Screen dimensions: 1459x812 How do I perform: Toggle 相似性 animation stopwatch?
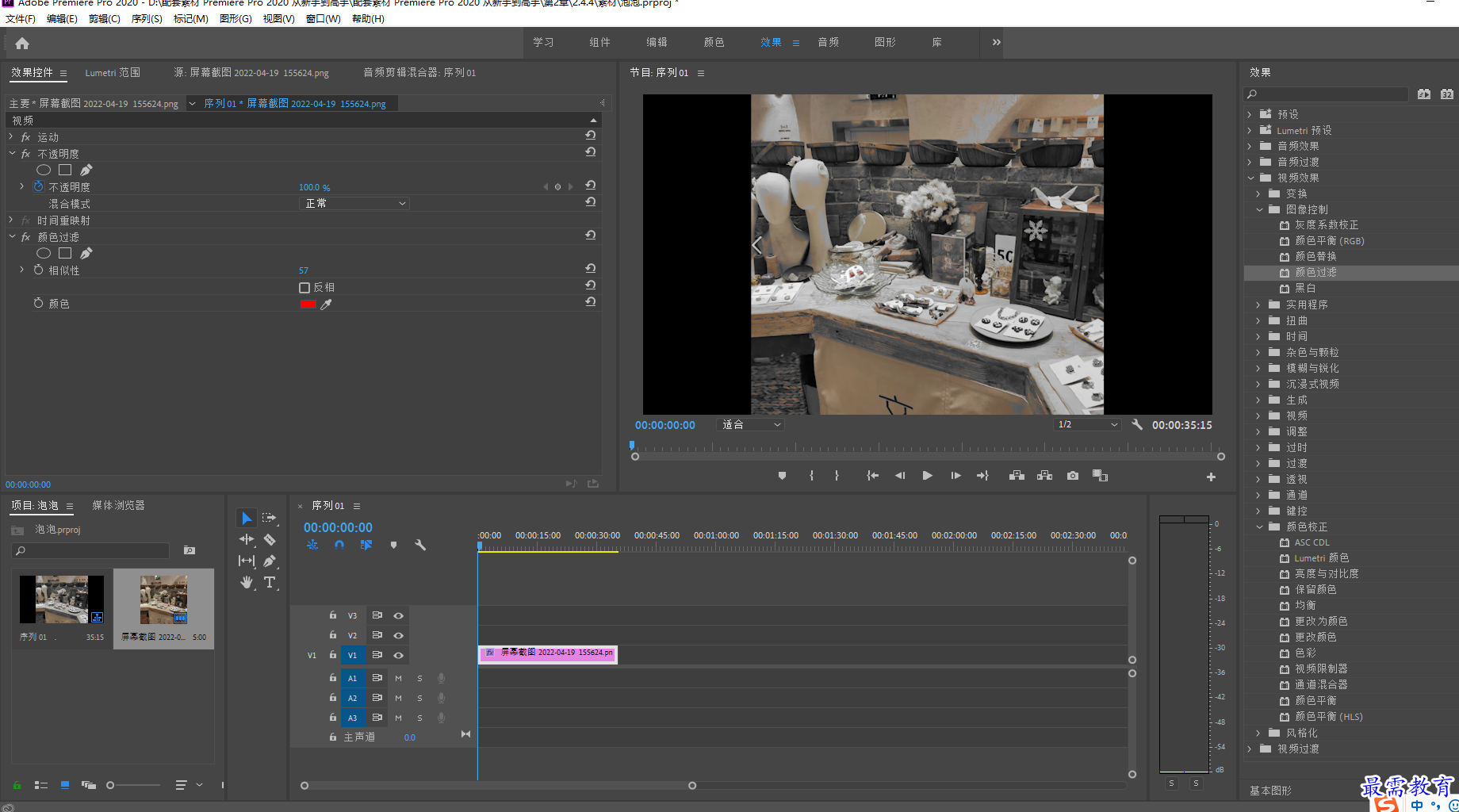click(x=38, y=270)
